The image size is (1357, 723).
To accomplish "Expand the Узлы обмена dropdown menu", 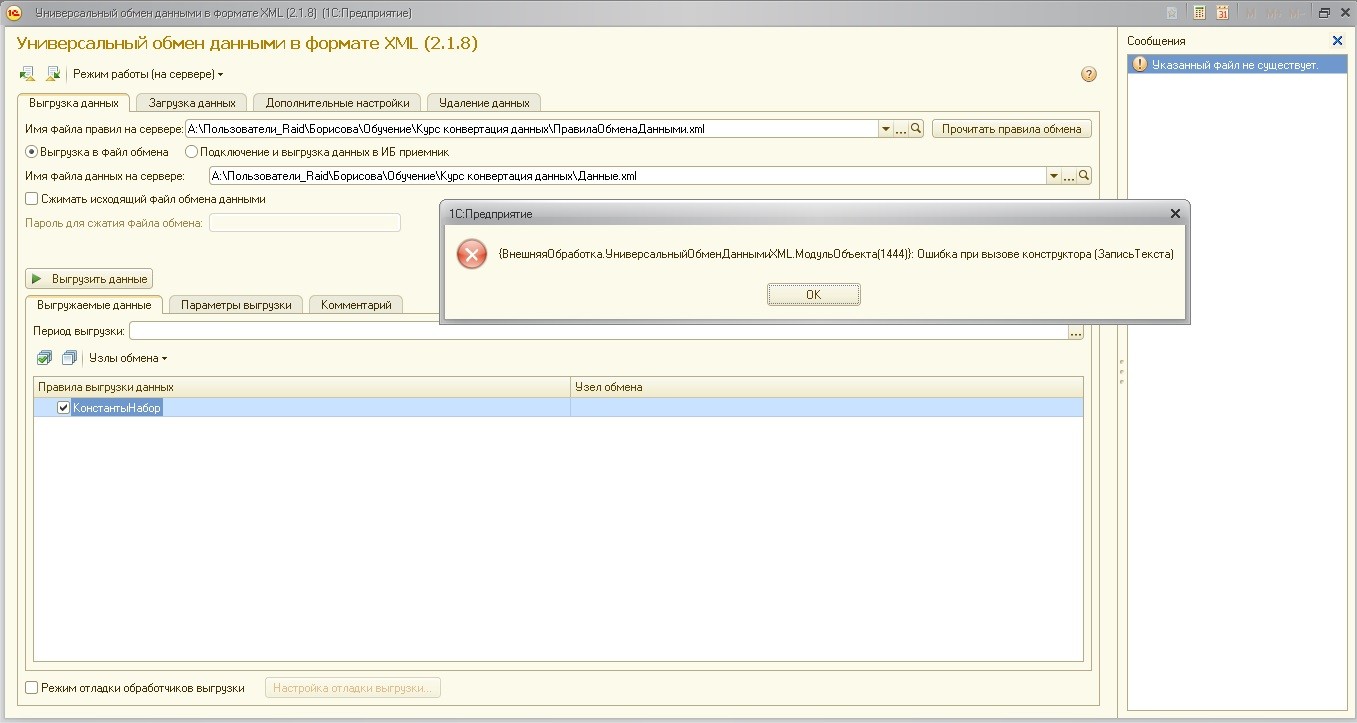I will [x=128, y=358].
